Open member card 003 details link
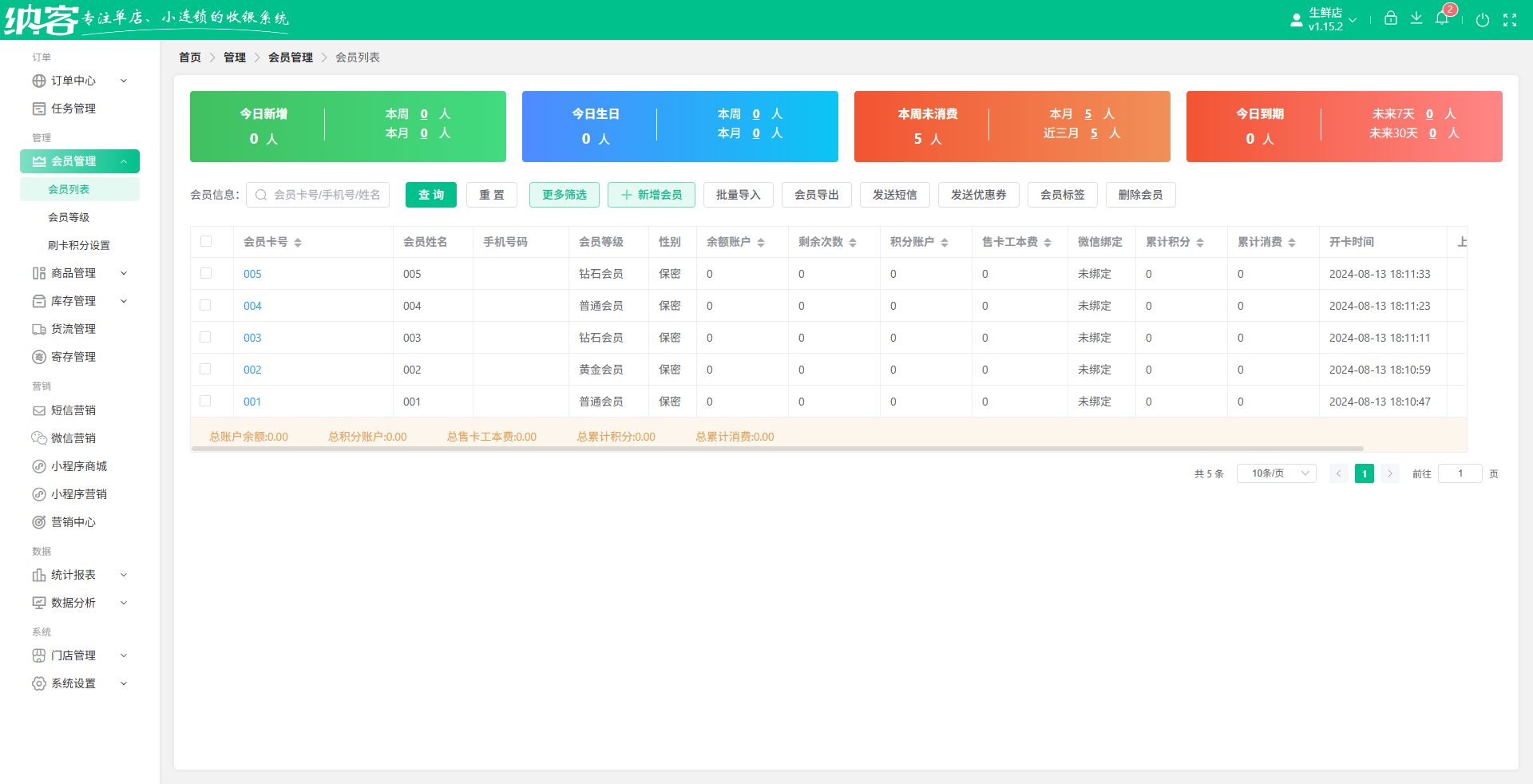This screenshot has width=1533, height=784. (252, 337)
